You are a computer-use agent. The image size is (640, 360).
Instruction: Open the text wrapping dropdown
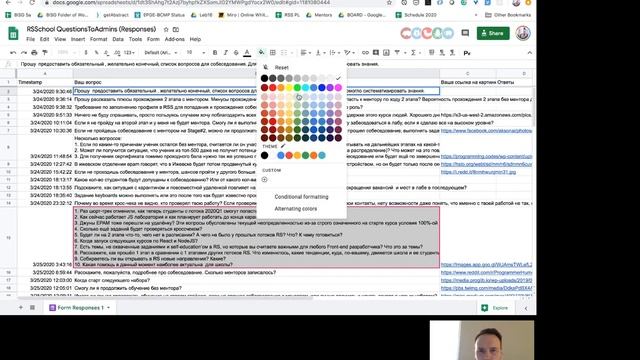click(x=334, y=53)
